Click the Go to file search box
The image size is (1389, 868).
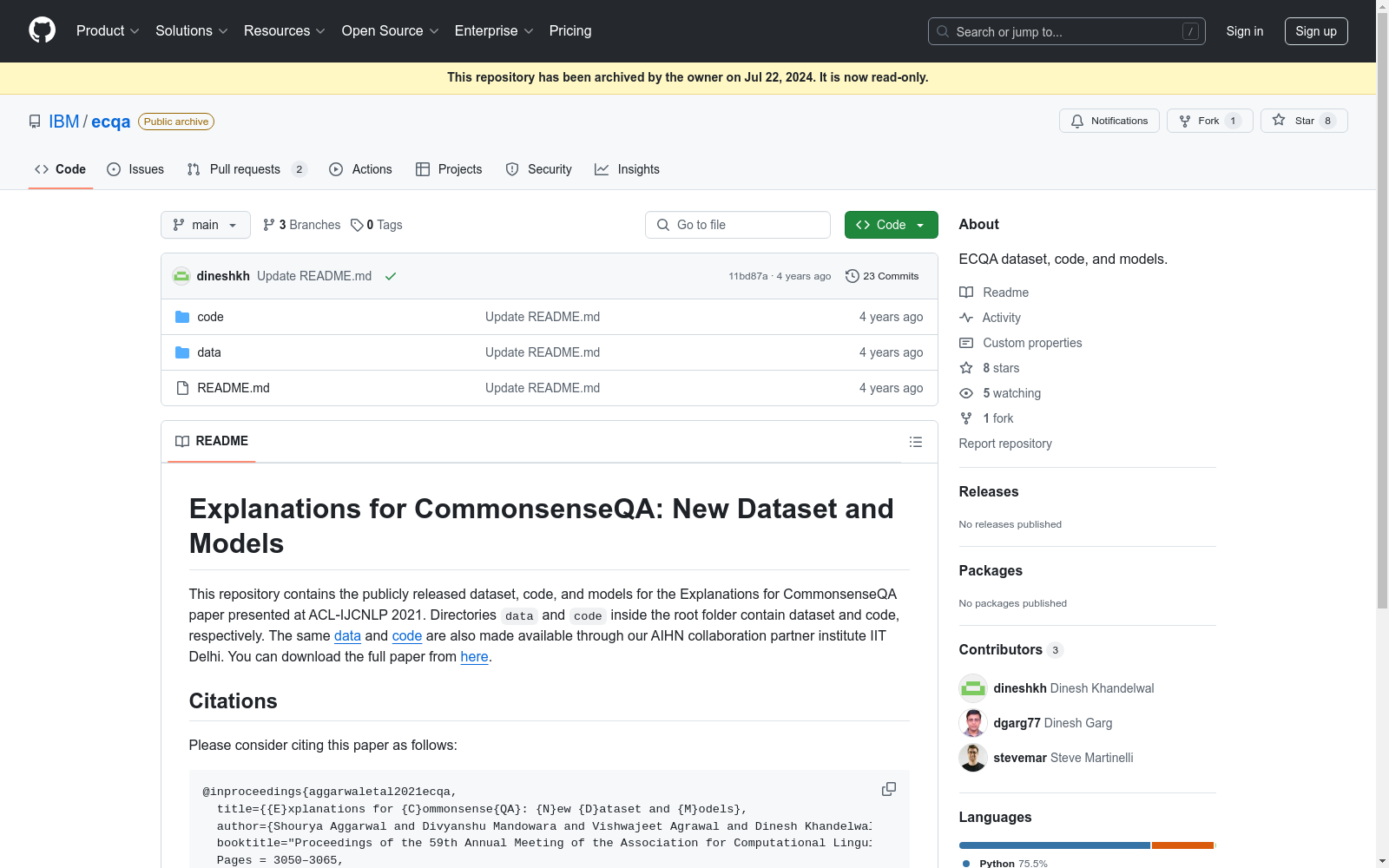pos(738,225)
